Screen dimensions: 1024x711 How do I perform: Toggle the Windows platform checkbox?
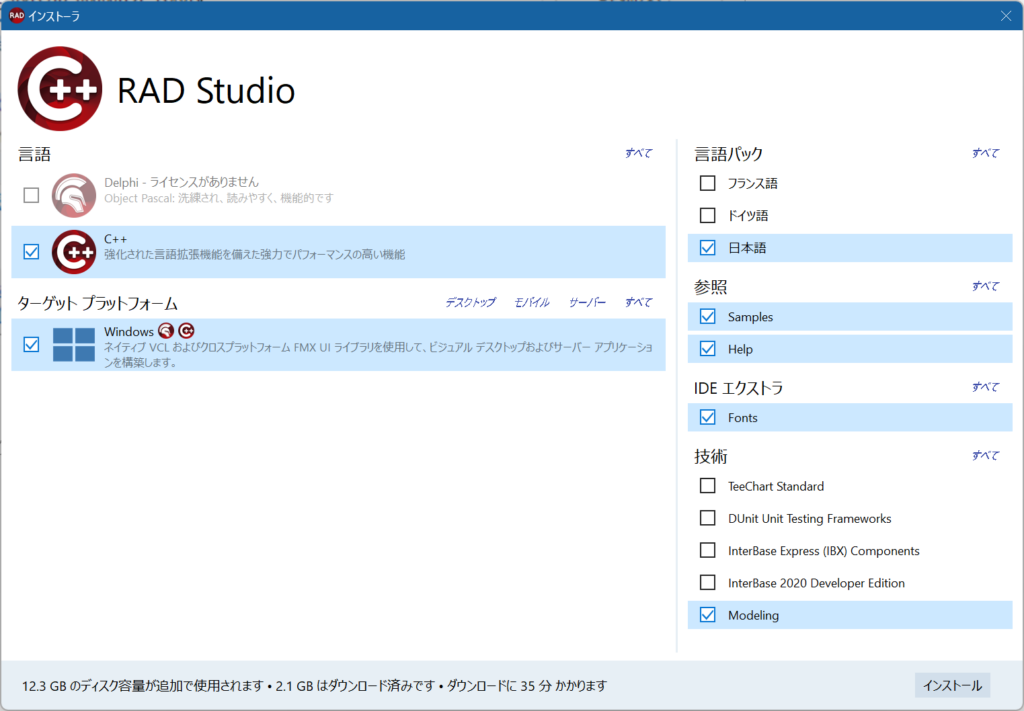tap(31, 344)
